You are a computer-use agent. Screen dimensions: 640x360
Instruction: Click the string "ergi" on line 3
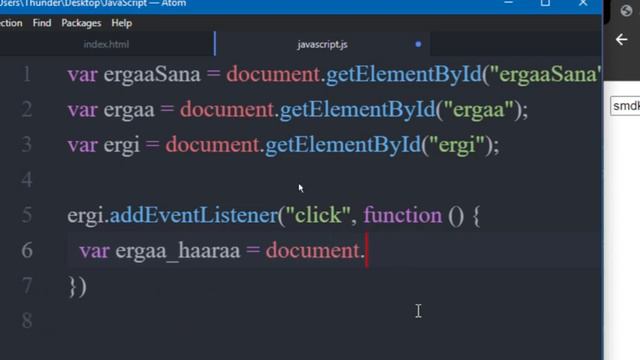(x=457, y=145)
